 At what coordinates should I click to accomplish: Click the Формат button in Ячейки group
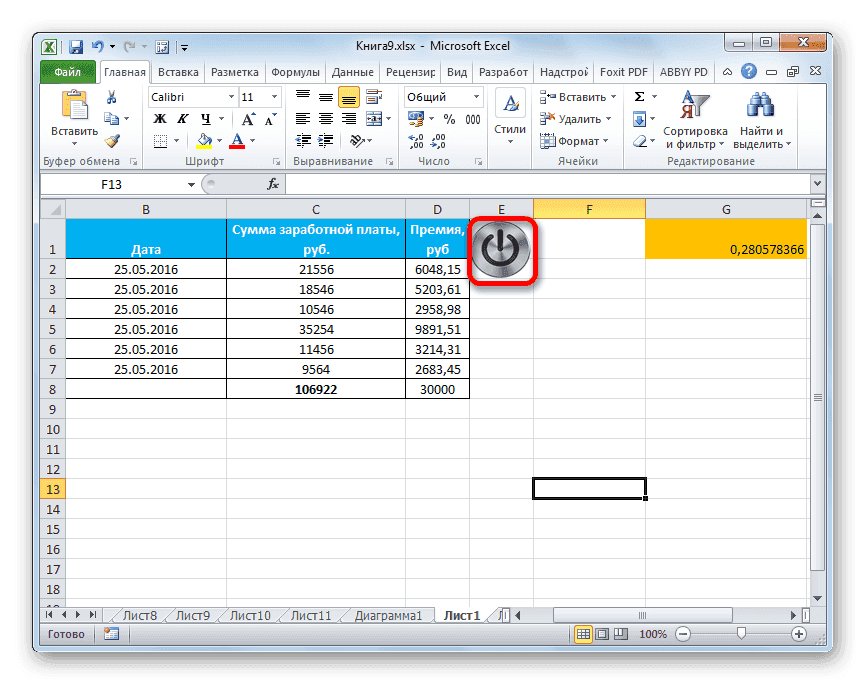(578, 140)
